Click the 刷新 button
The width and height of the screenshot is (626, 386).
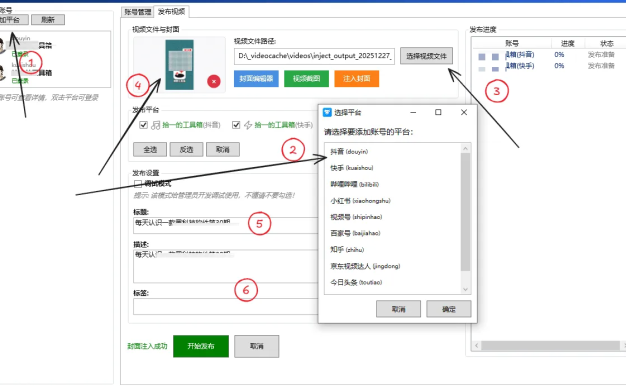tap(48, 20)
